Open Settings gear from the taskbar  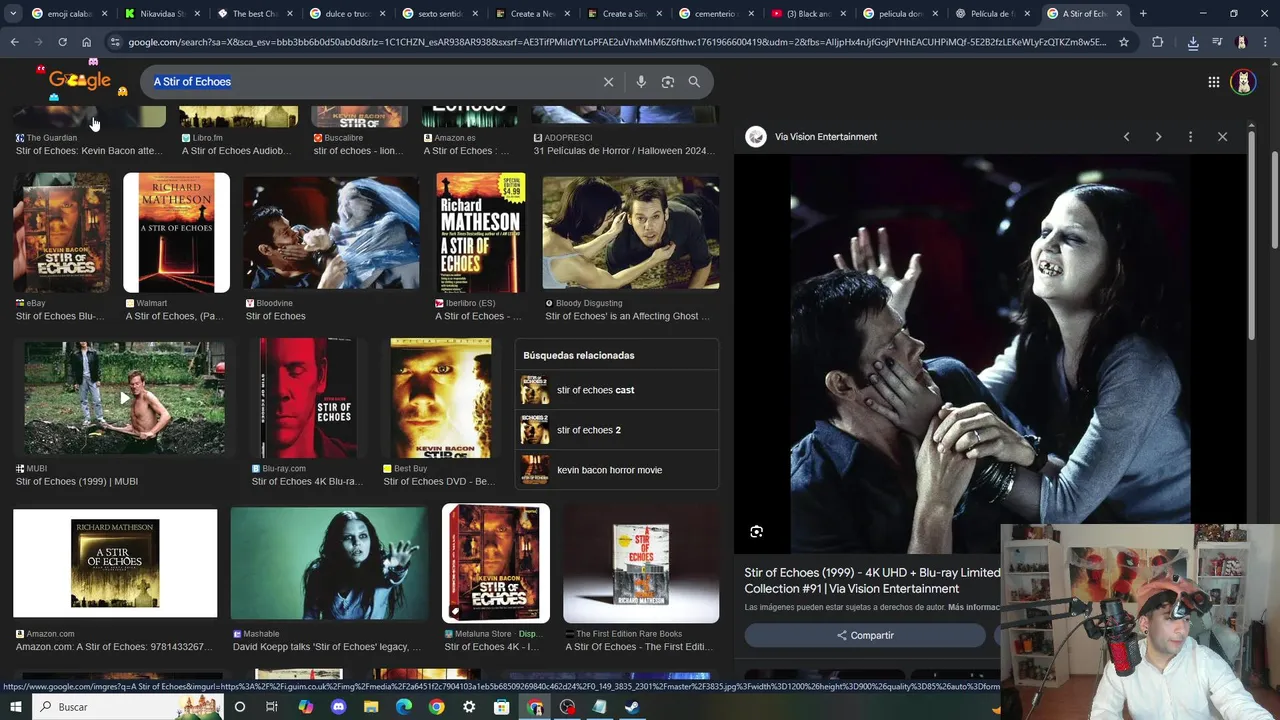469,707
